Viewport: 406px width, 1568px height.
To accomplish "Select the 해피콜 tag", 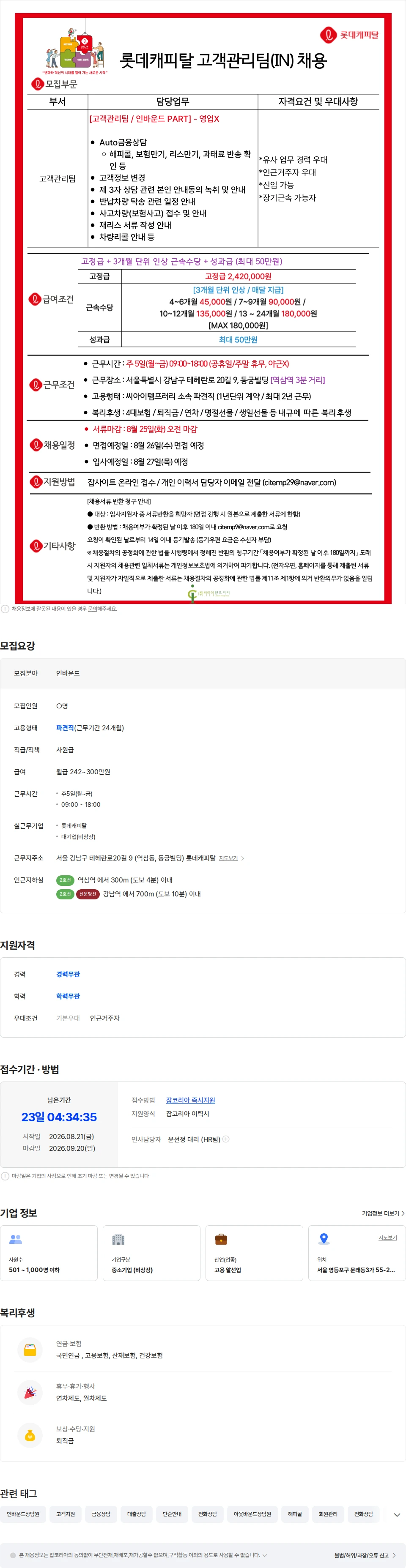I will (295, 1514).
